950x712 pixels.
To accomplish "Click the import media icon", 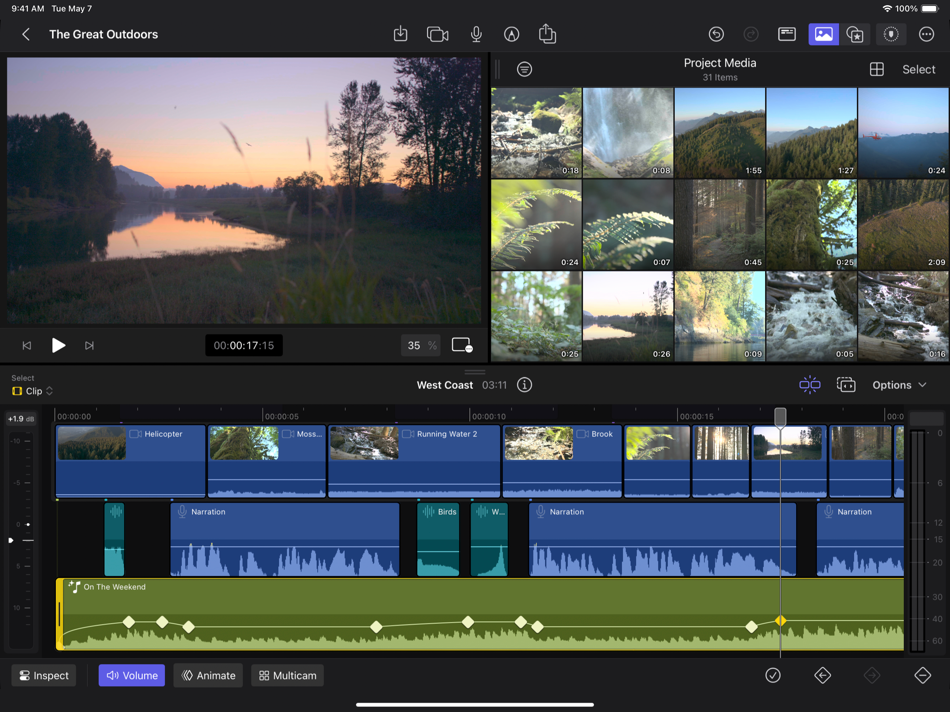I will 400,33.
